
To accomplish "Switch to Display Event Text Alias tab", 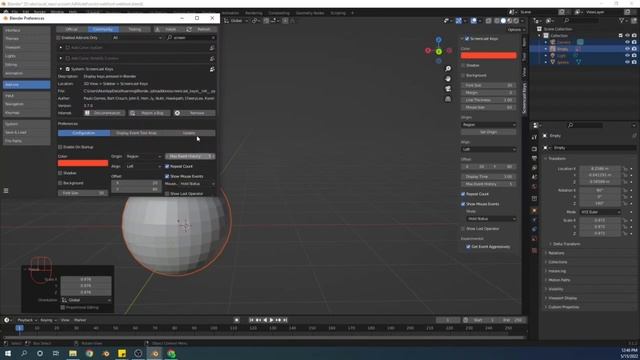I will [x=136, y=133].
